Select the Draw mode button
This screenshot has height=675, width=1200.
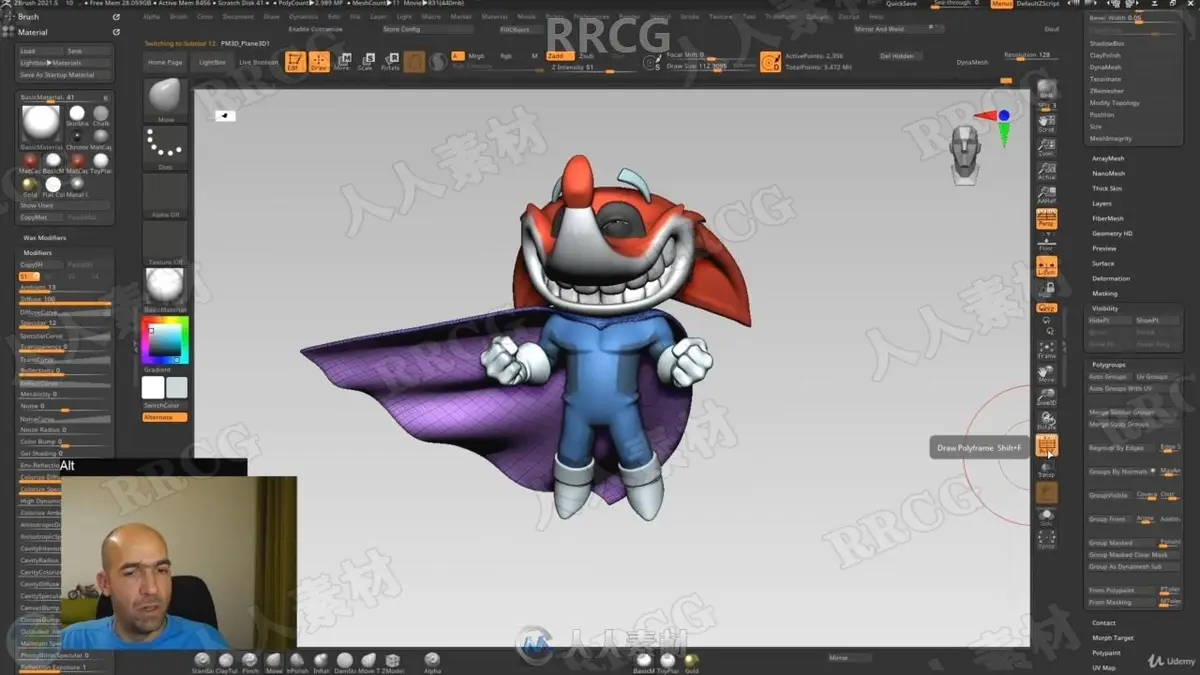pyautogui.click(x=319, y=62)
